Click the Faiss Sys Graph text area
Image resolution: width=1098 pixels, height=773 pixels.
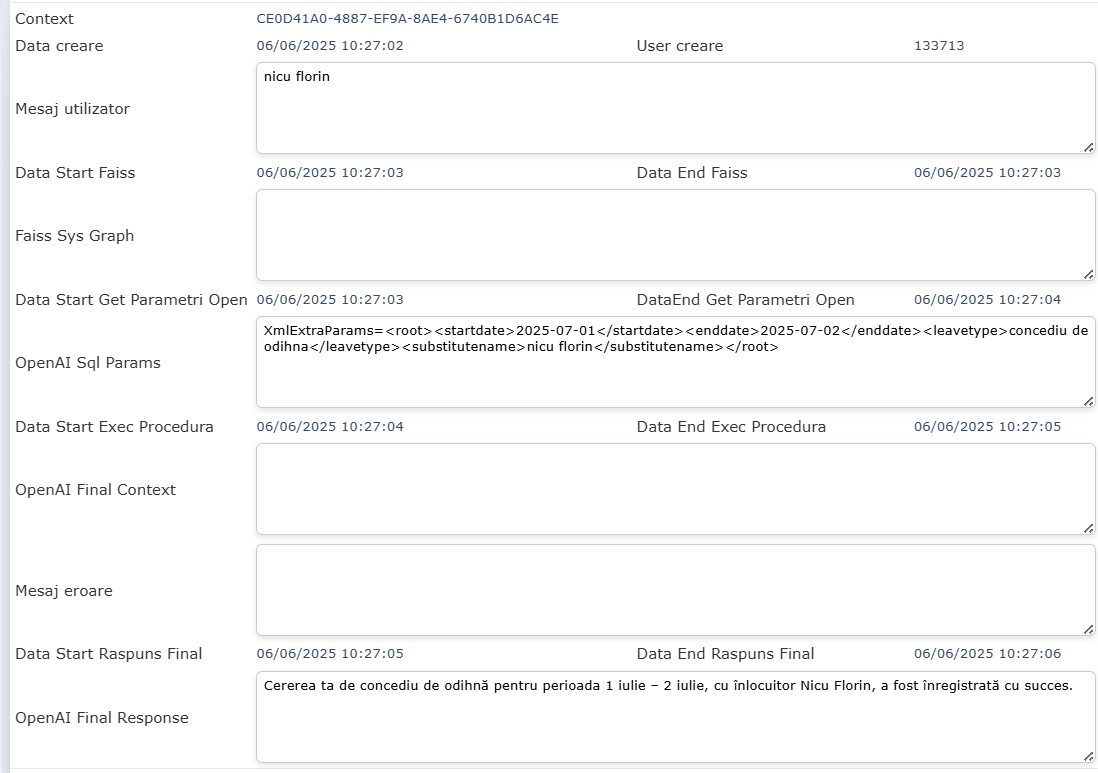[x=675, y=235]
